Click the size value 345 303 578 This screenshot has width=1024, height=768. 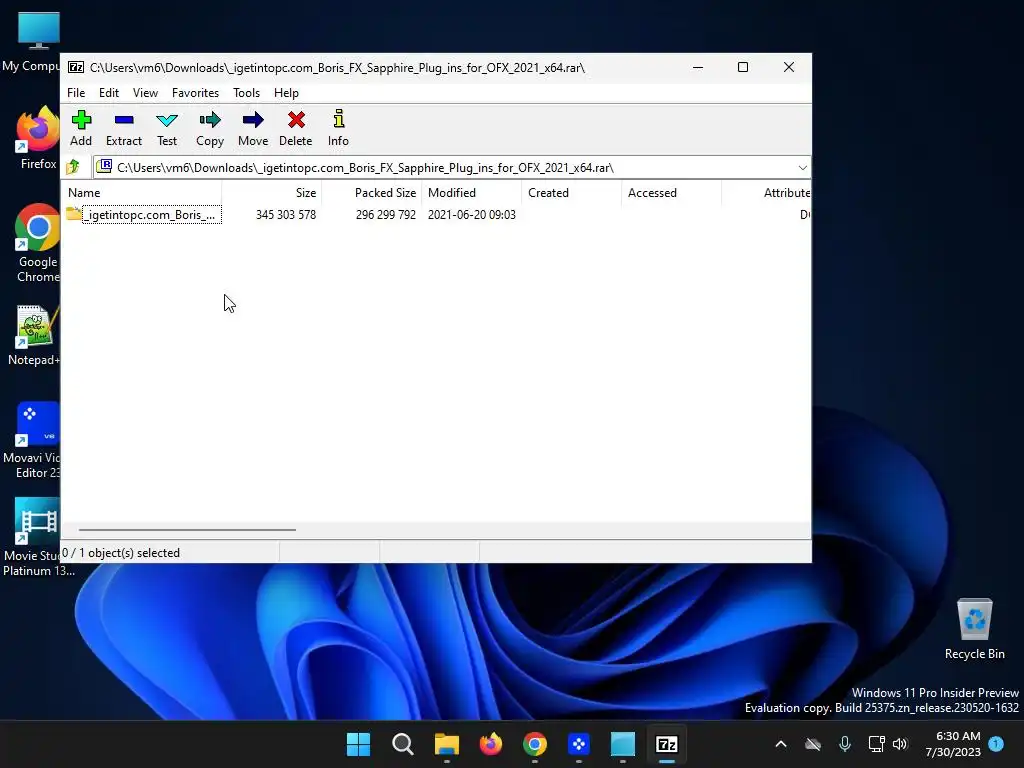(x=286, y=215)
